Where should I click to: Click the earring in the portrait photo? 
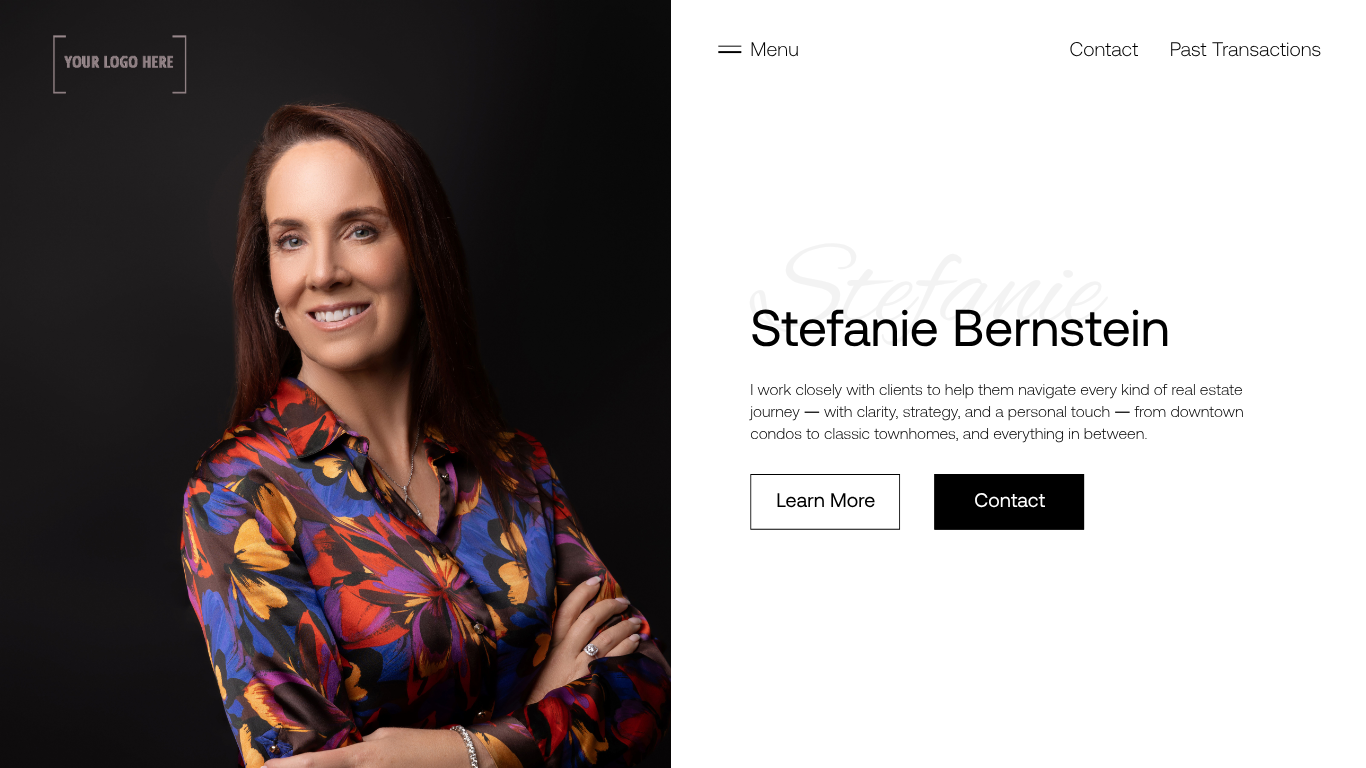280,317
